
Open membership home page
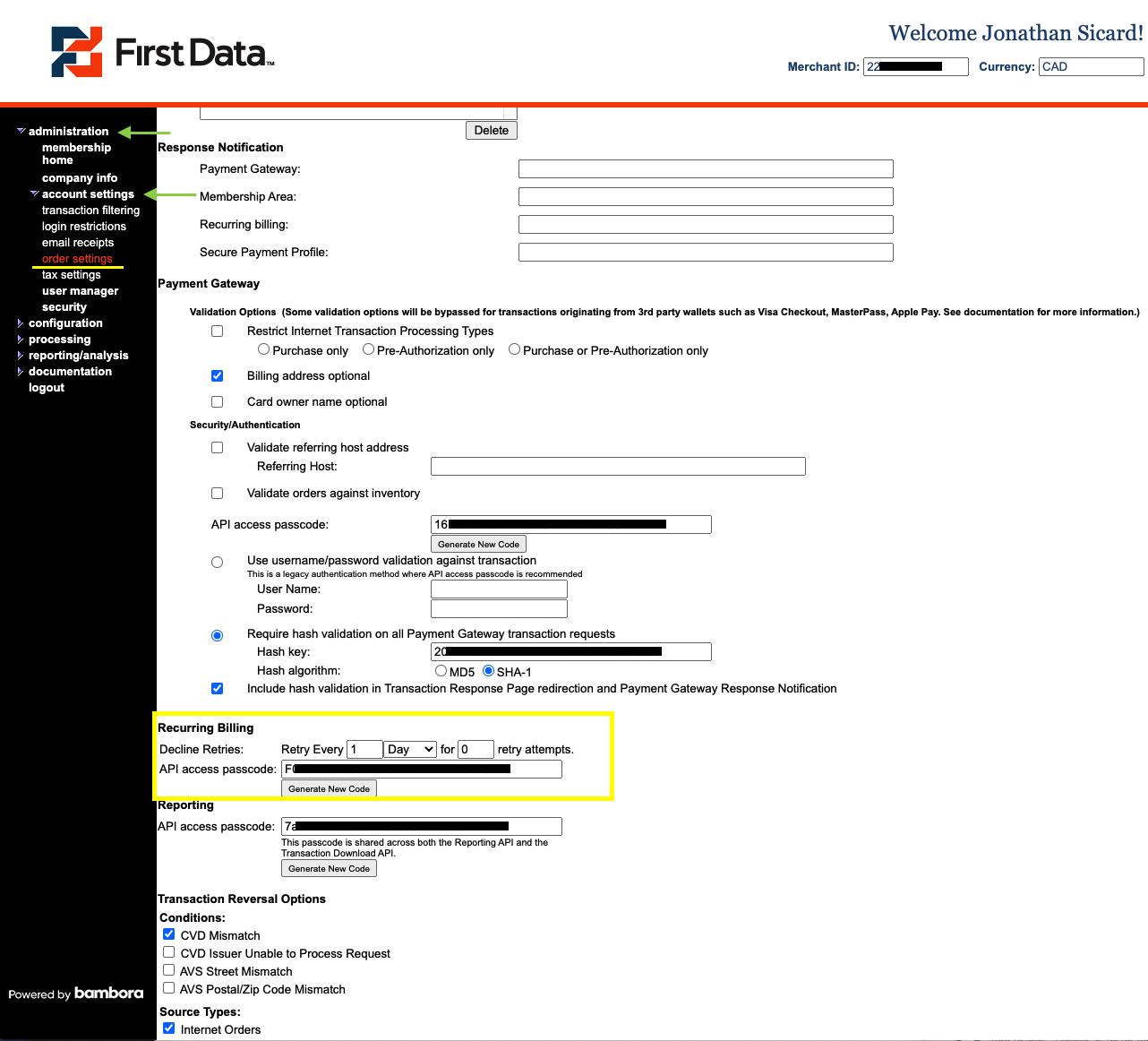pos(76,154)
